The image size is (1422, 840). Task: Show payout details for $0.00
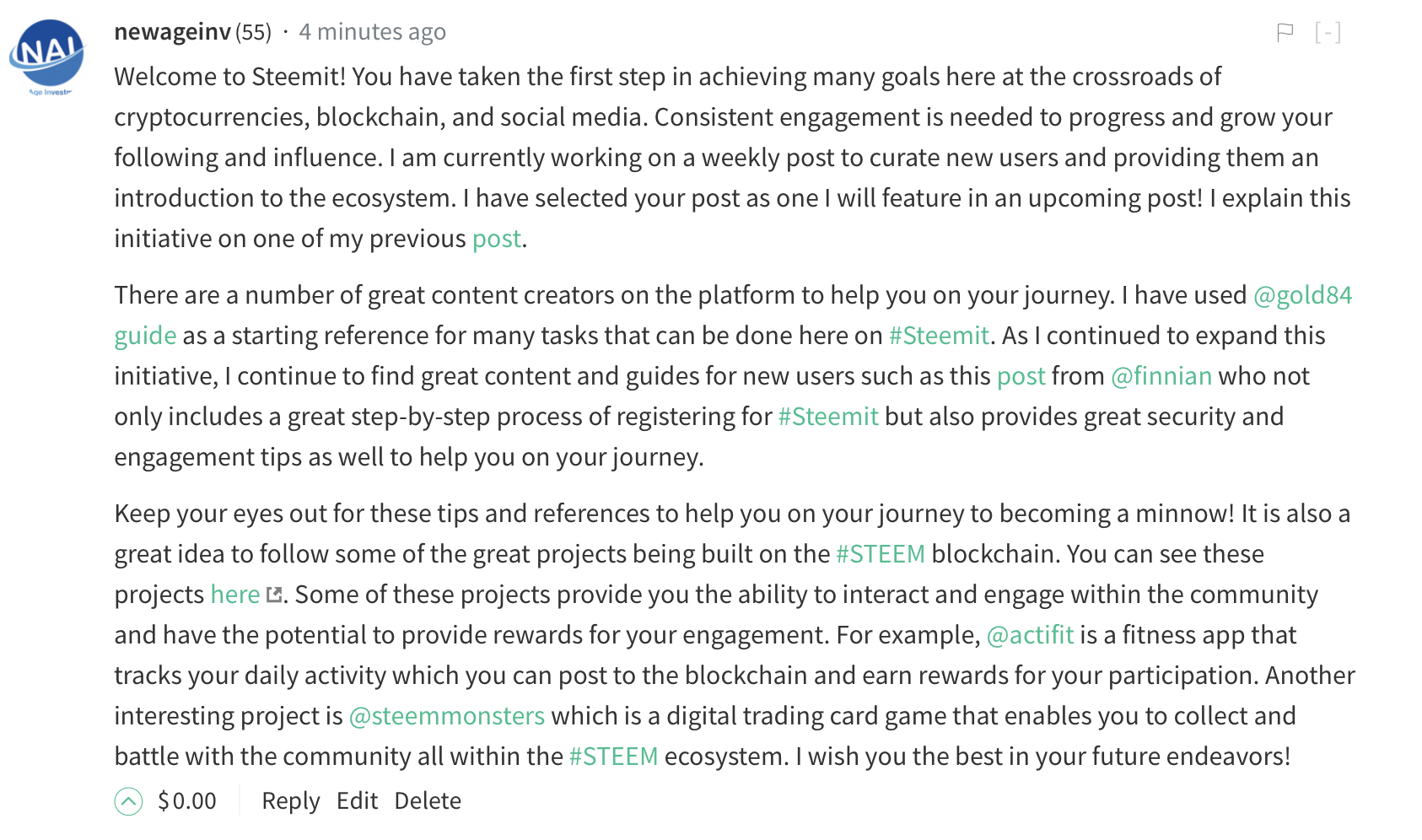click(x=187, y=801)
